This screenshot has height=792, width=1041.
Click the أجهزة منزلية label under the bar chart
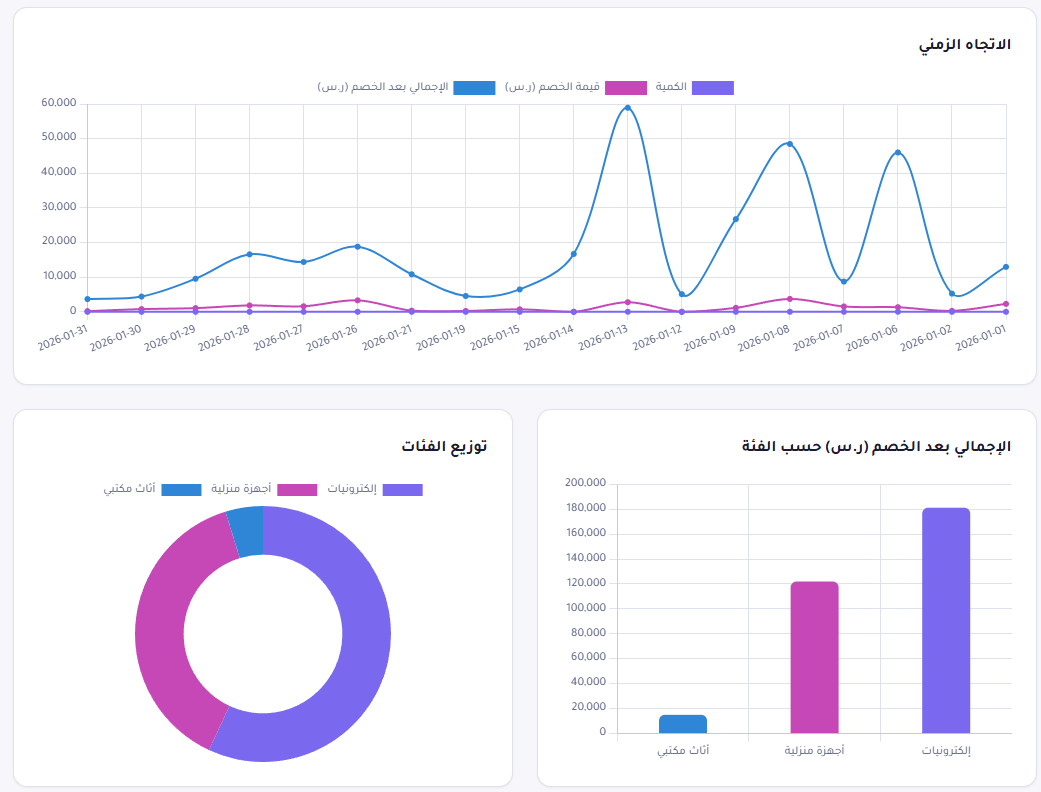pos(815,750)
